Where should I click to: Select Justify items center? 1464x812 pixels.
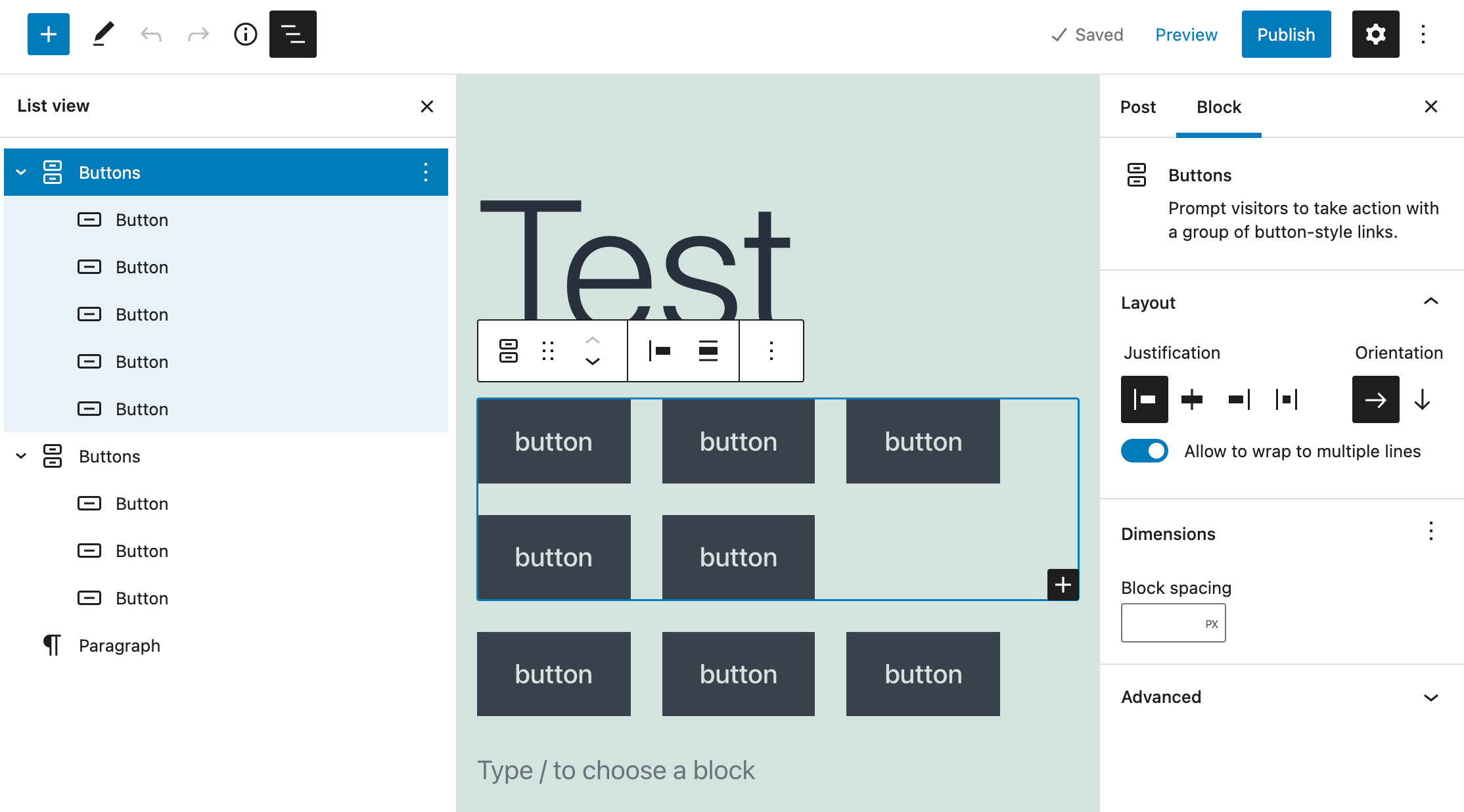pyautogui.click(x=1192, y=399)
